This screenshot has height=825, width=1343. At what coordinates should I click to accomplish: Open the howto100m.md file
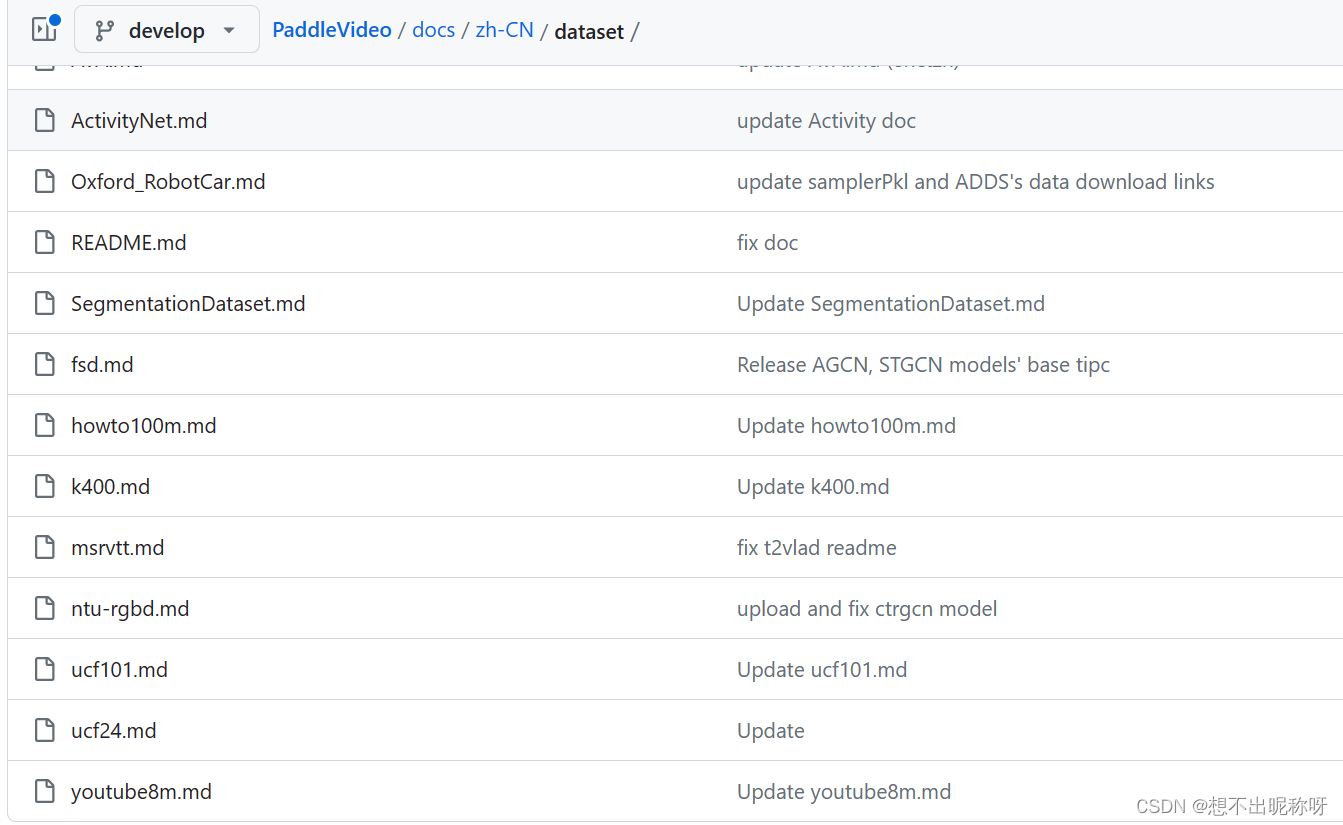click(144, 426)
